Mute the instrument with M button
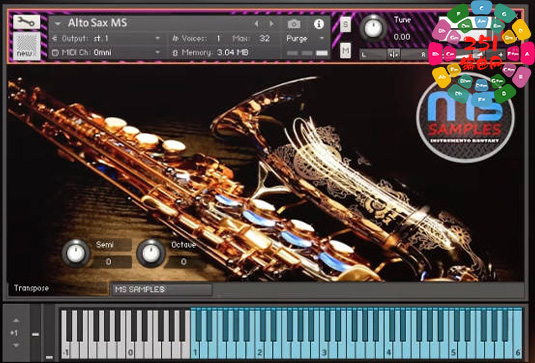The height and width of the screenshot is (363, 535). click(x=345, y=51)
